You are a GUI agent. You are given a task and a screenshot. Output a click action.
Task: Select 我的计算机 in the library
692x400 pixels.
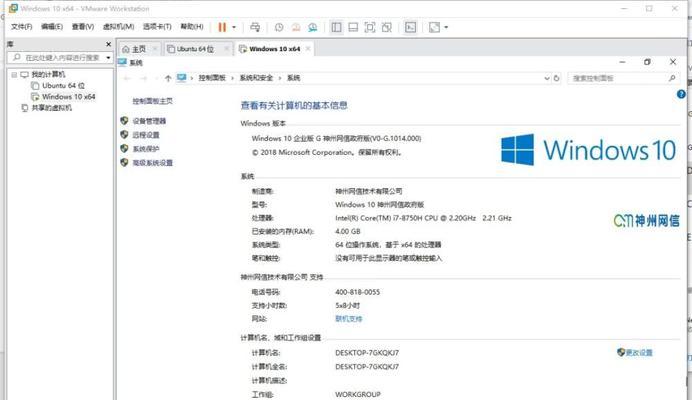click(x=48, y=75)
